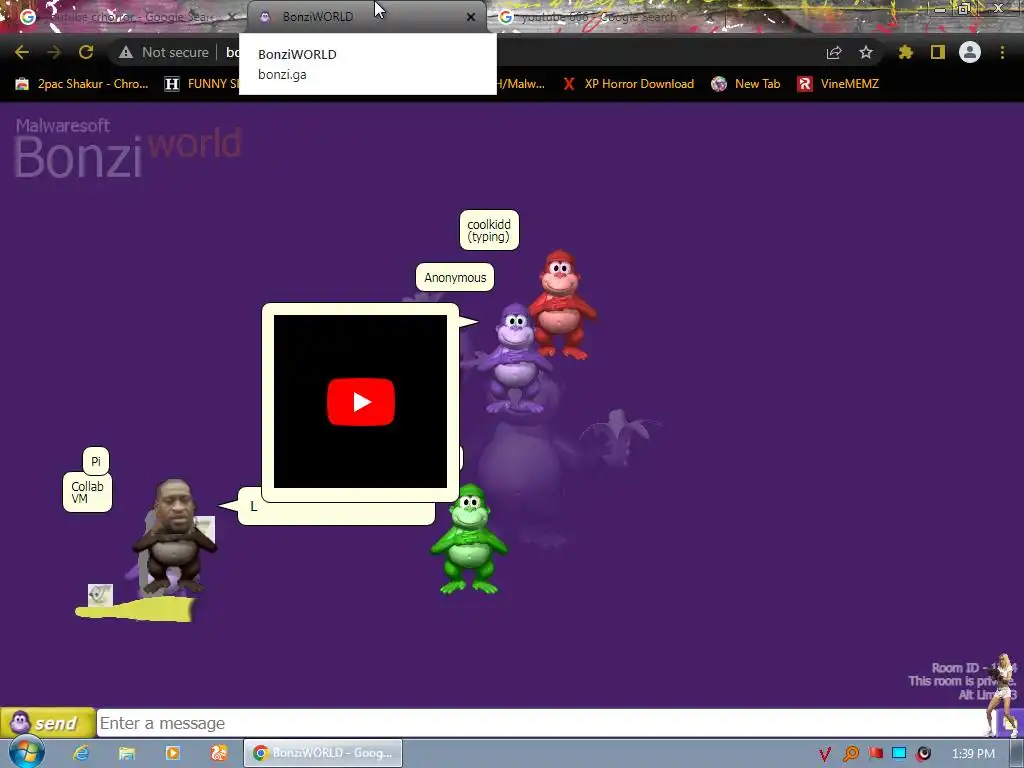Click the Collab VM name label
This screenshot has height=768, width=1024.
click(x=88, y=492)
